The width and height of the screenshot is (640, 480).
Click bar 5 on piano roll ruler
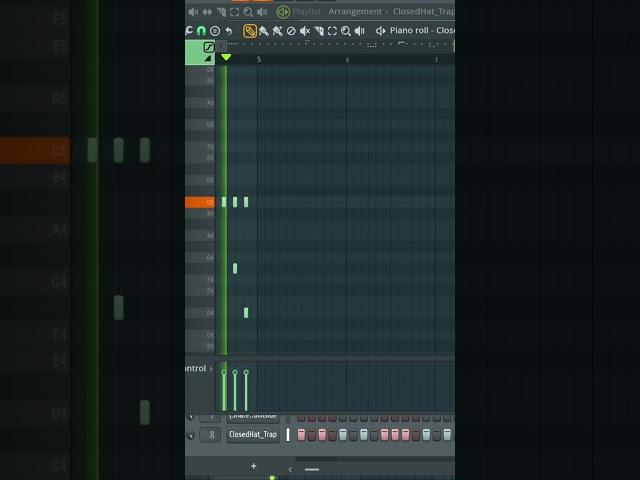pyautogui.click(x=259, y=60)
